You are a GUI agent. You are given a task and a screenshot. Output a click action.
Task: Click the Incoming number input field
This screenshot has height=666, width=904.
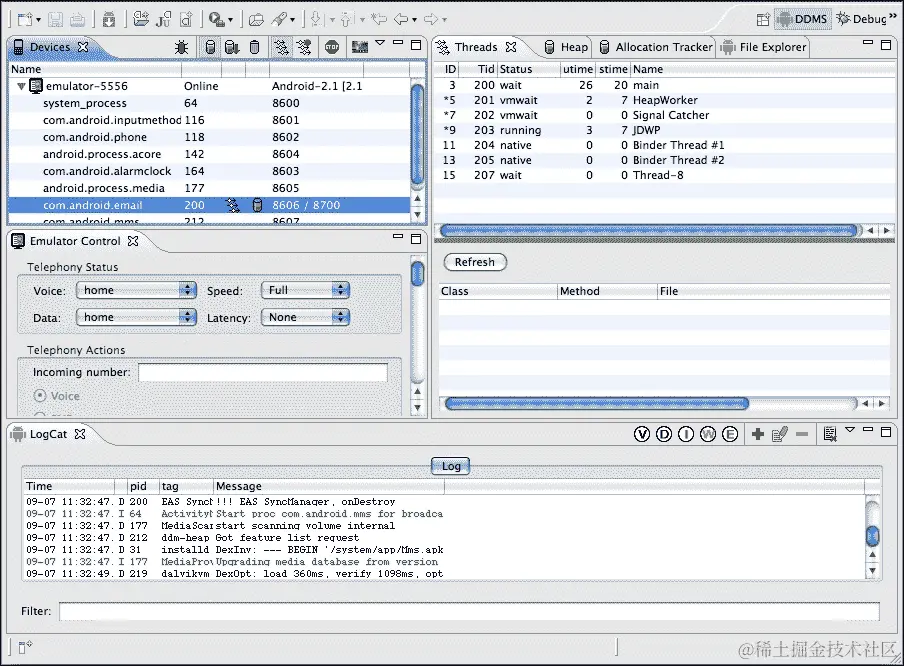point(263,372)
